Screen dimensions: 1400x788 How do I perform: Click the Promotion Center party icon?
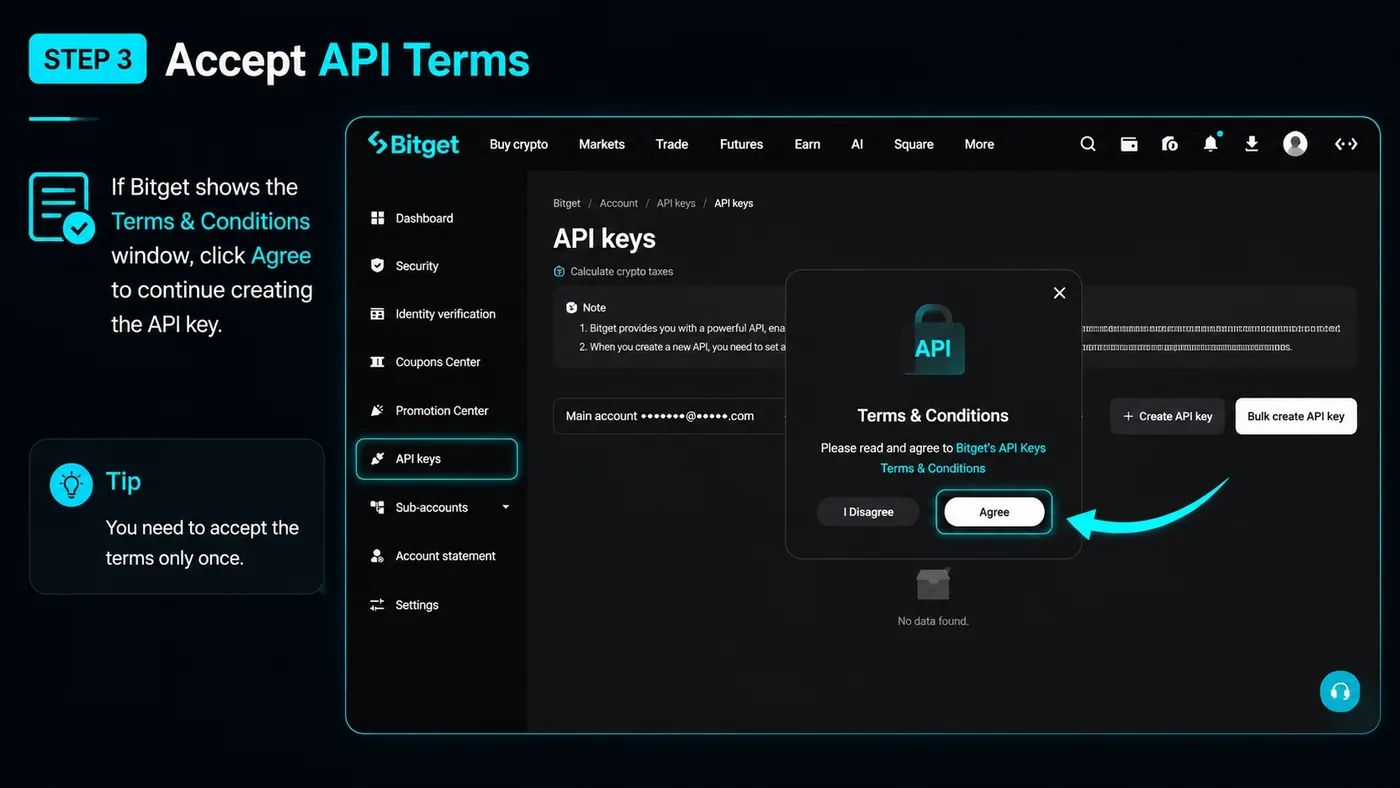point(377,410)
